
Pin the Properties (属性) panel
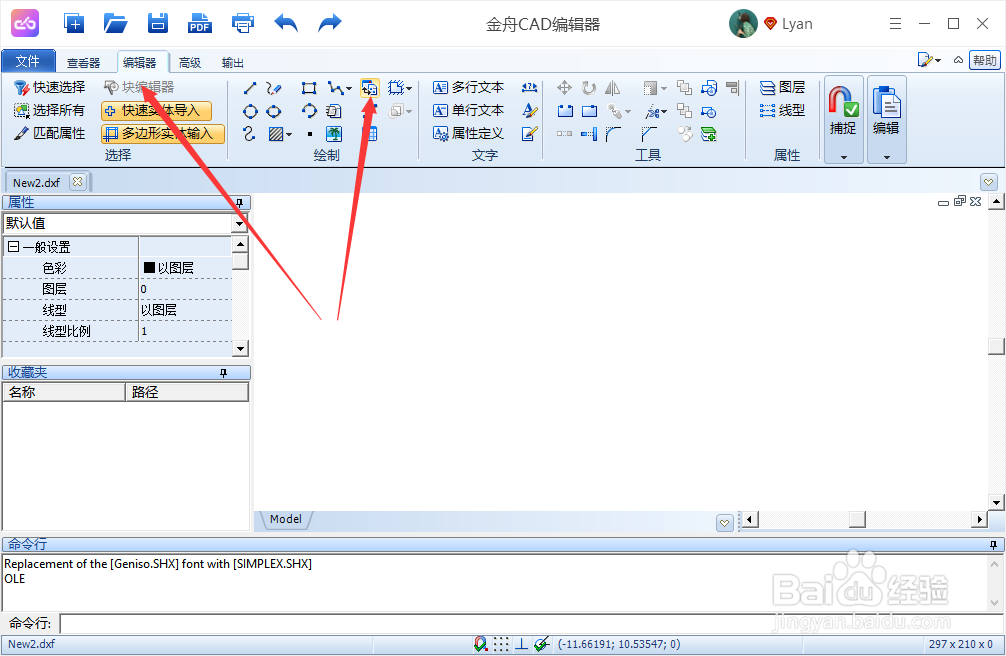pyautogui.click(x=239, y=203)
